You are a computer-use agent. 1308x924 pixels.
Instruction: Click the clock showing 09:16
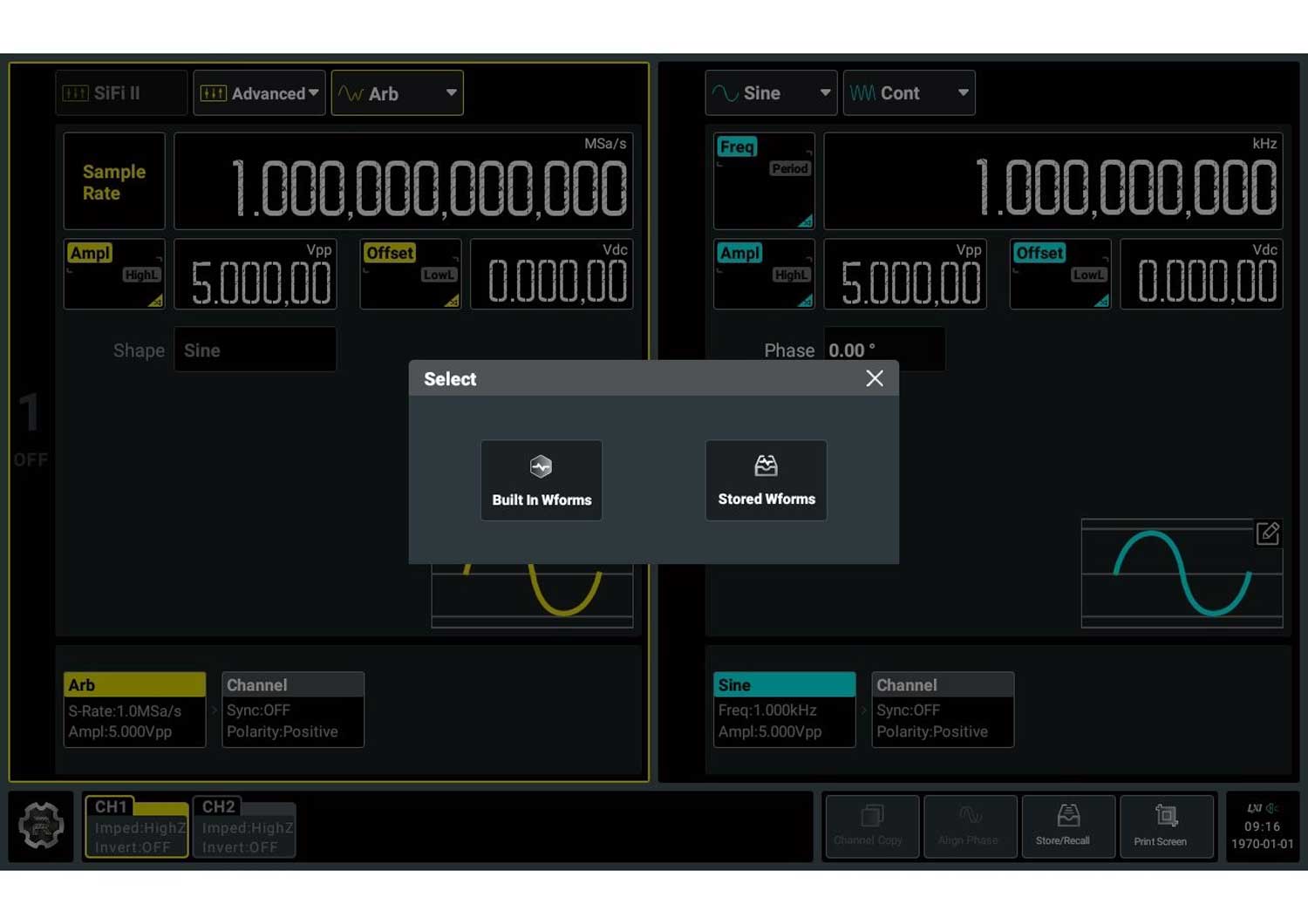[1262, 826]
